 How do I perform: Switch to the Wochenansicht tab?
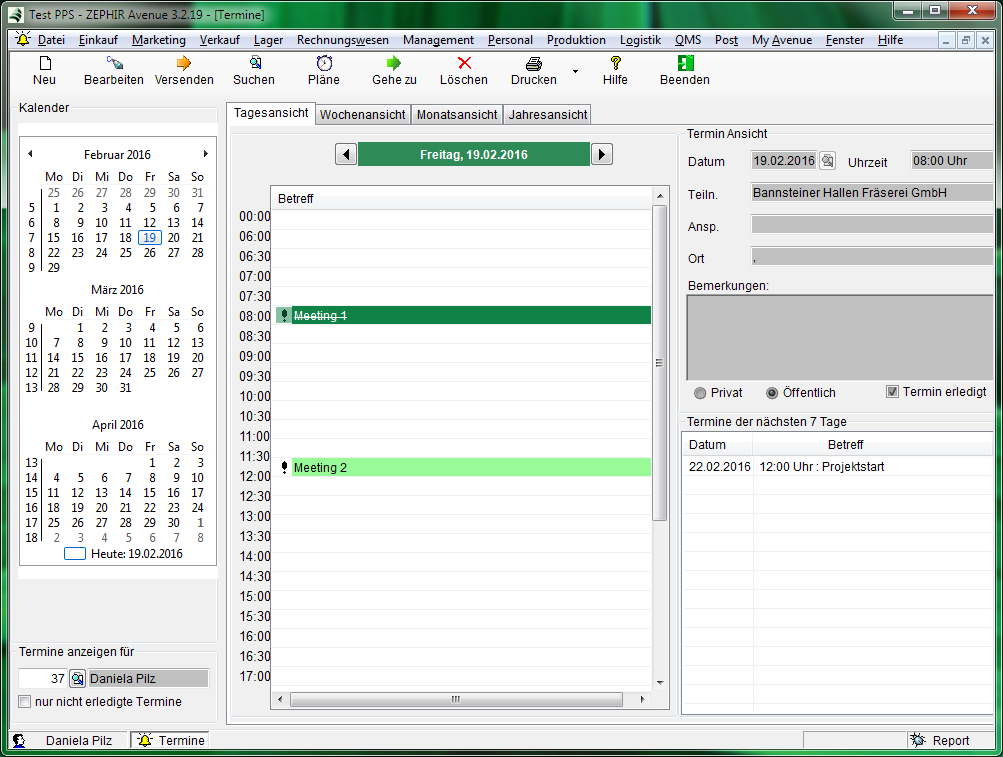tap(363, 115)
